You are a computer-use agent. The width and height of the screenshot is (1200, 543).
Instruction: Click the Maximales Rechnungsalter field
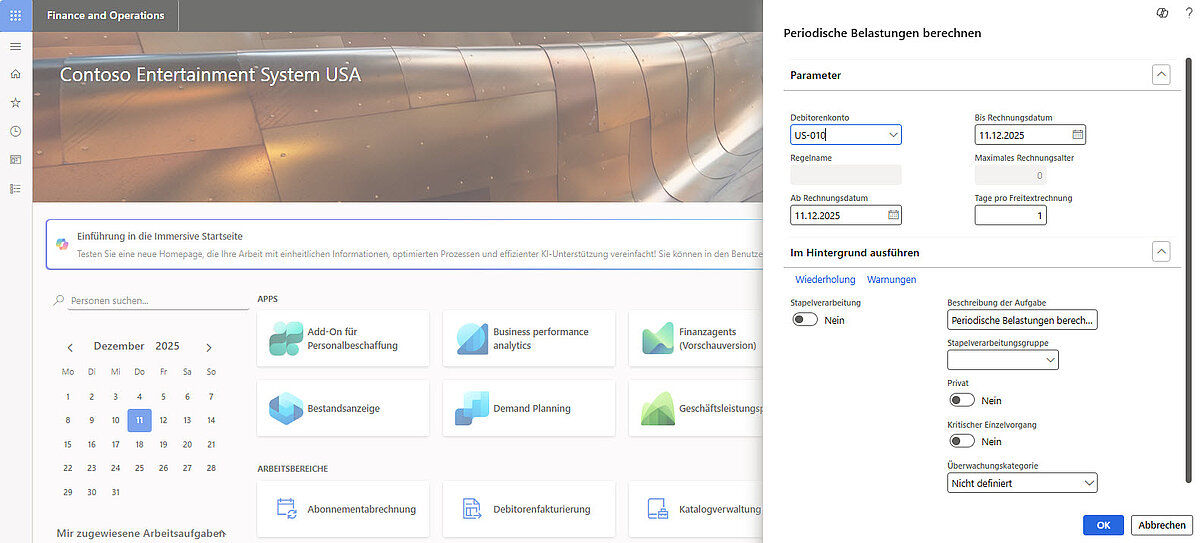click(1010, 175)
